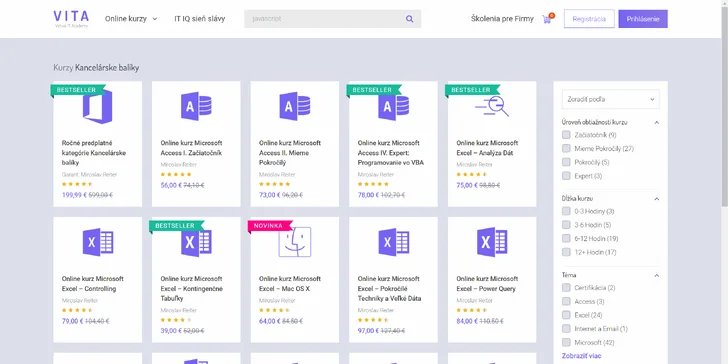Click the Registrácia button
The width and height of the screenshot is (728, 364).
click(589, 19)
